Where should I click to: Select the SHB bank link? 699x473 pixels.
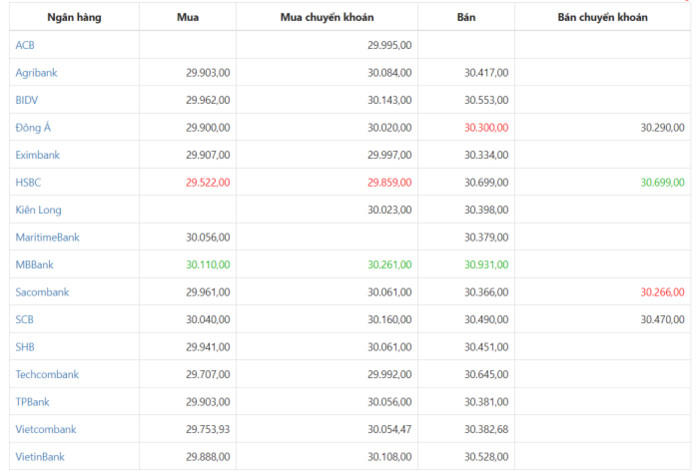(26, 347)
